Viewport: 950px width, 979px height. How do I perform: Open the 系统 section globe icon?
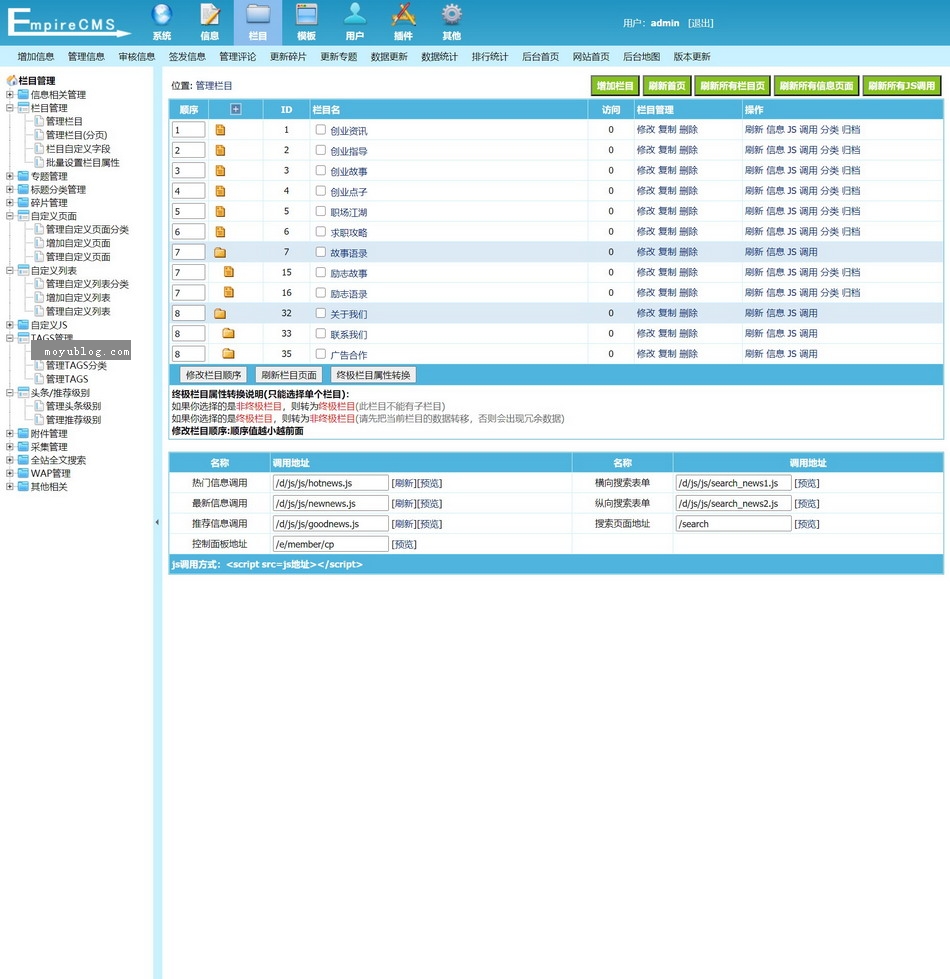pos(162,14)
